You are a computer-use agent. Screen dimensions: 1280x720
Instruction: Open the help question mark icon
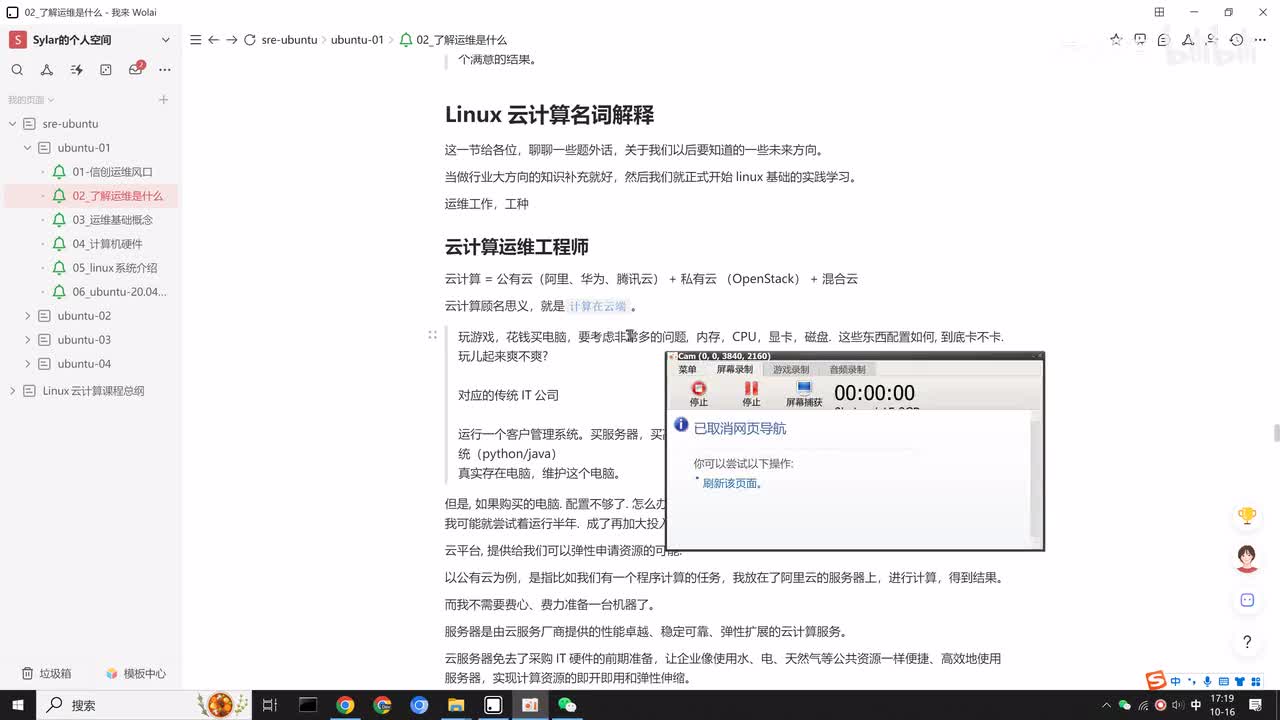pyautogui.click(x=1247, y=642)
